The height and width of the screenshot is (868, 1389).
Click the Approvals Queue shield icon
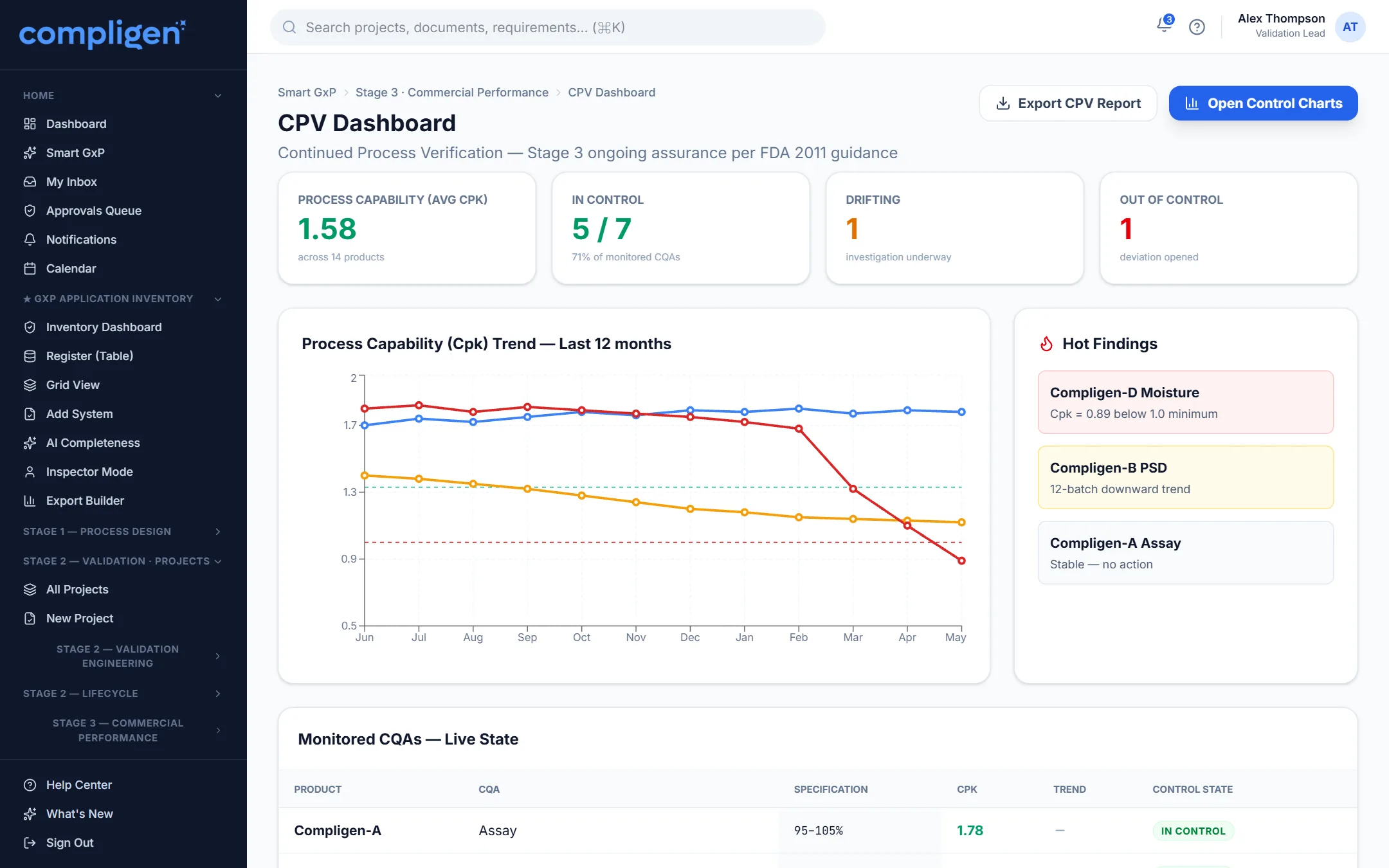click(x=30, y=210)
